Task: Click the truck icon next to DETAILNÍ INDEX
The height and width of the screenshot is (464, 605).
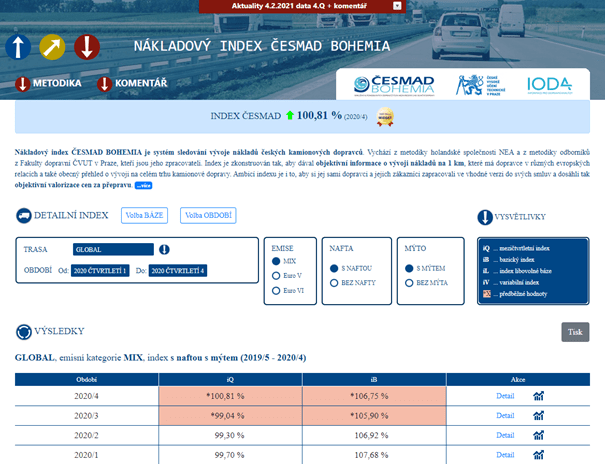Action: click(x=24, y=216)
